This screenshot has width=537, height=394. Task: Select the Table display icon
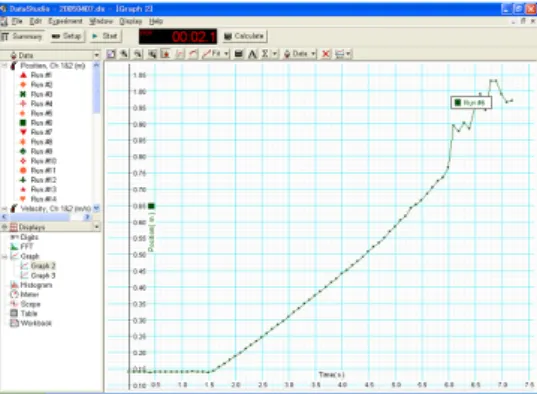(14, 313)
